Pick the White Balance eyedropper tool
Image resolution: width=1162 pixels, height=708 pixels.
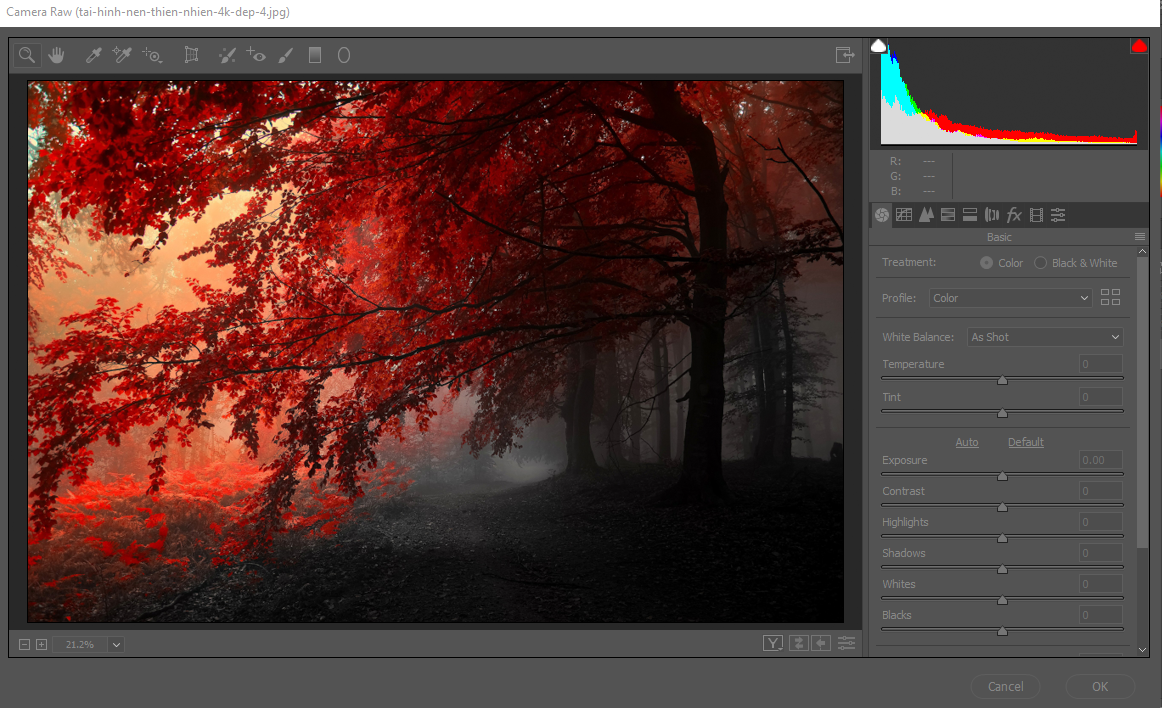point(94,55)
